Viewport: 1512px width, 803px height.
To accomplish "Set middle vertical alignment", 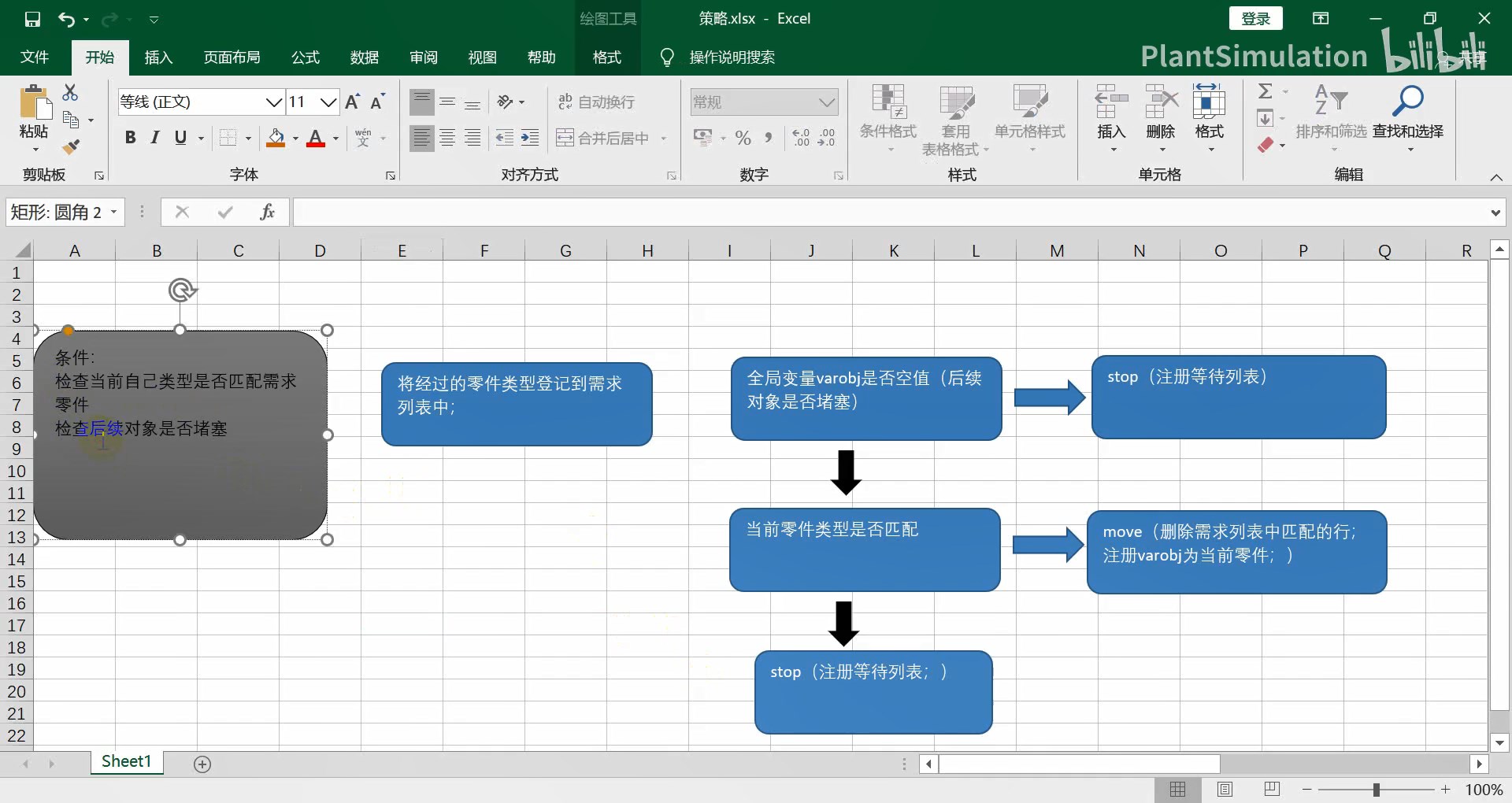I will click(x=447, y=102).
